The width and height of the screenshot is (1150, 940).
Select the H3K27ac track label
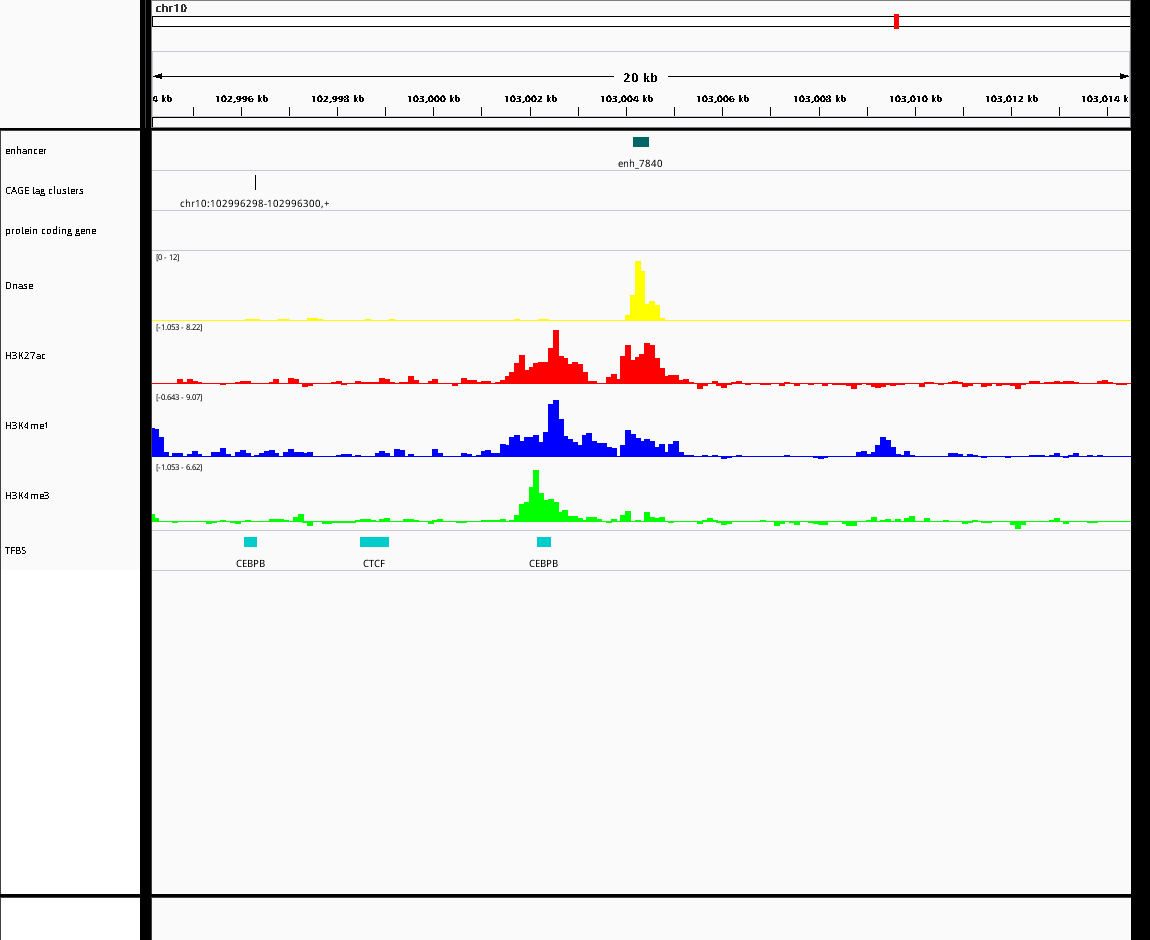click(x=25, y=356)
